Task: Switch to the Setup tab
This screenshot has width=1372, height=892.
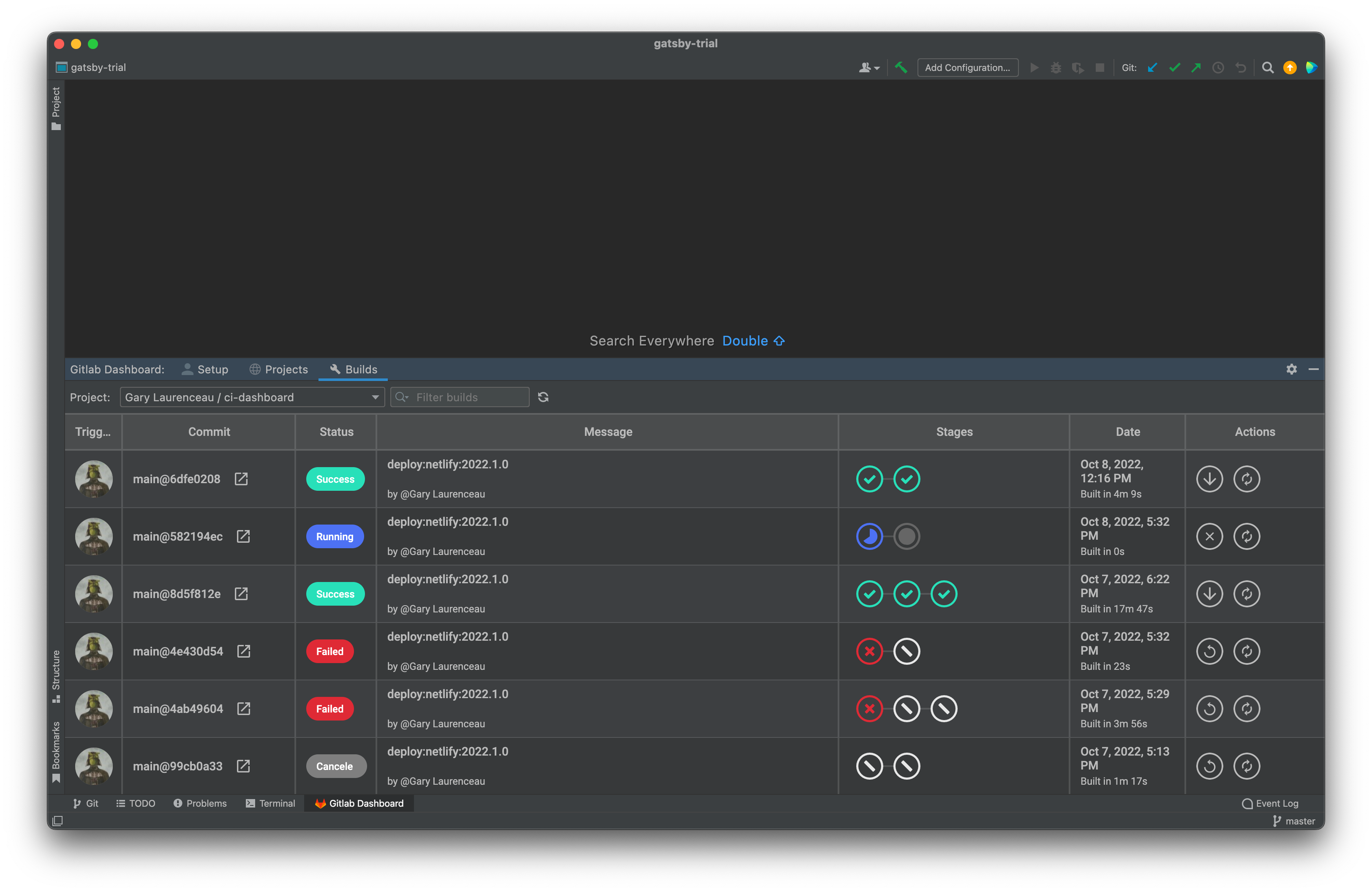Action: coord(205,370)
